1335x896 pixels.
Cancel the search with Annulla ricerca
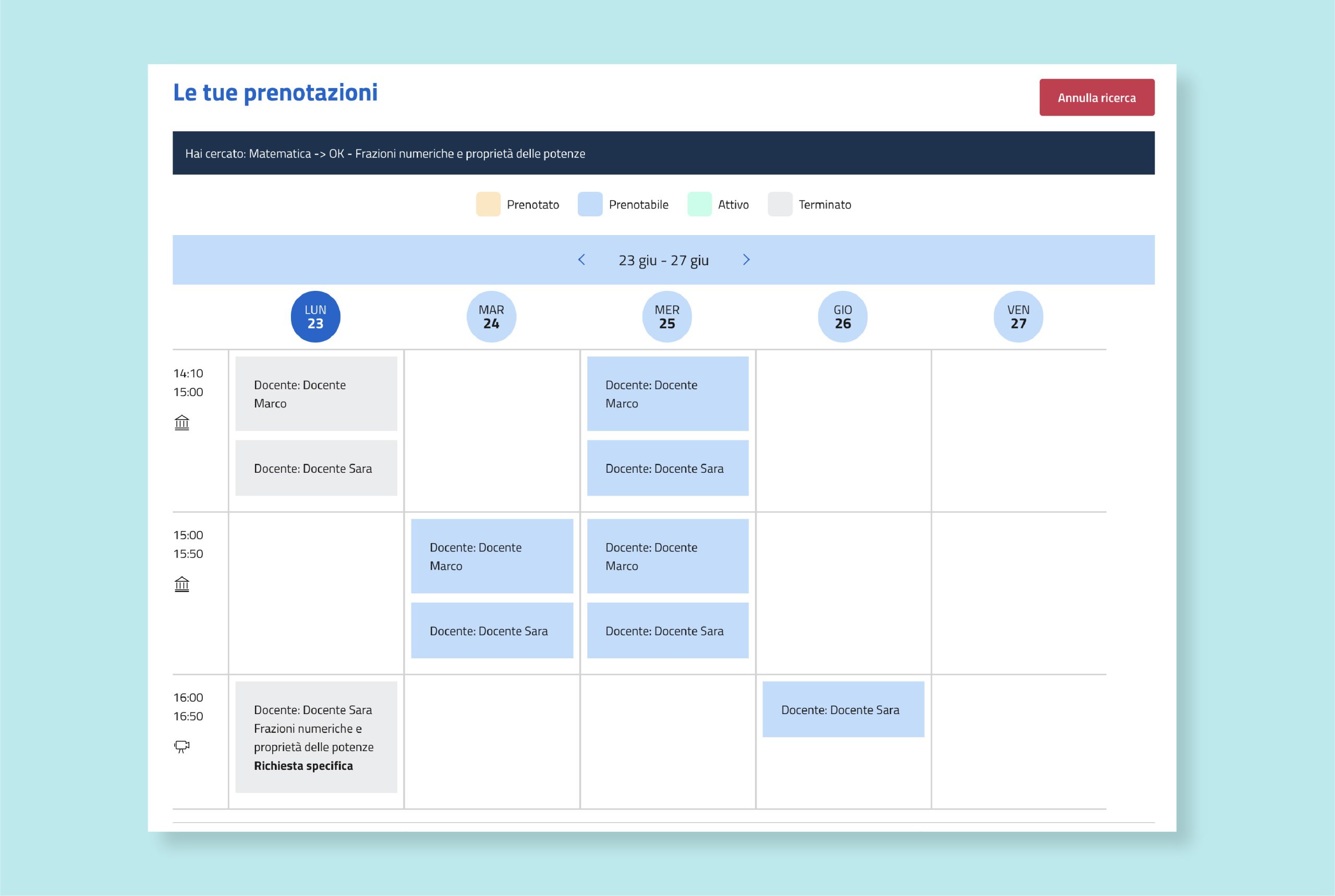(1097, 97)
